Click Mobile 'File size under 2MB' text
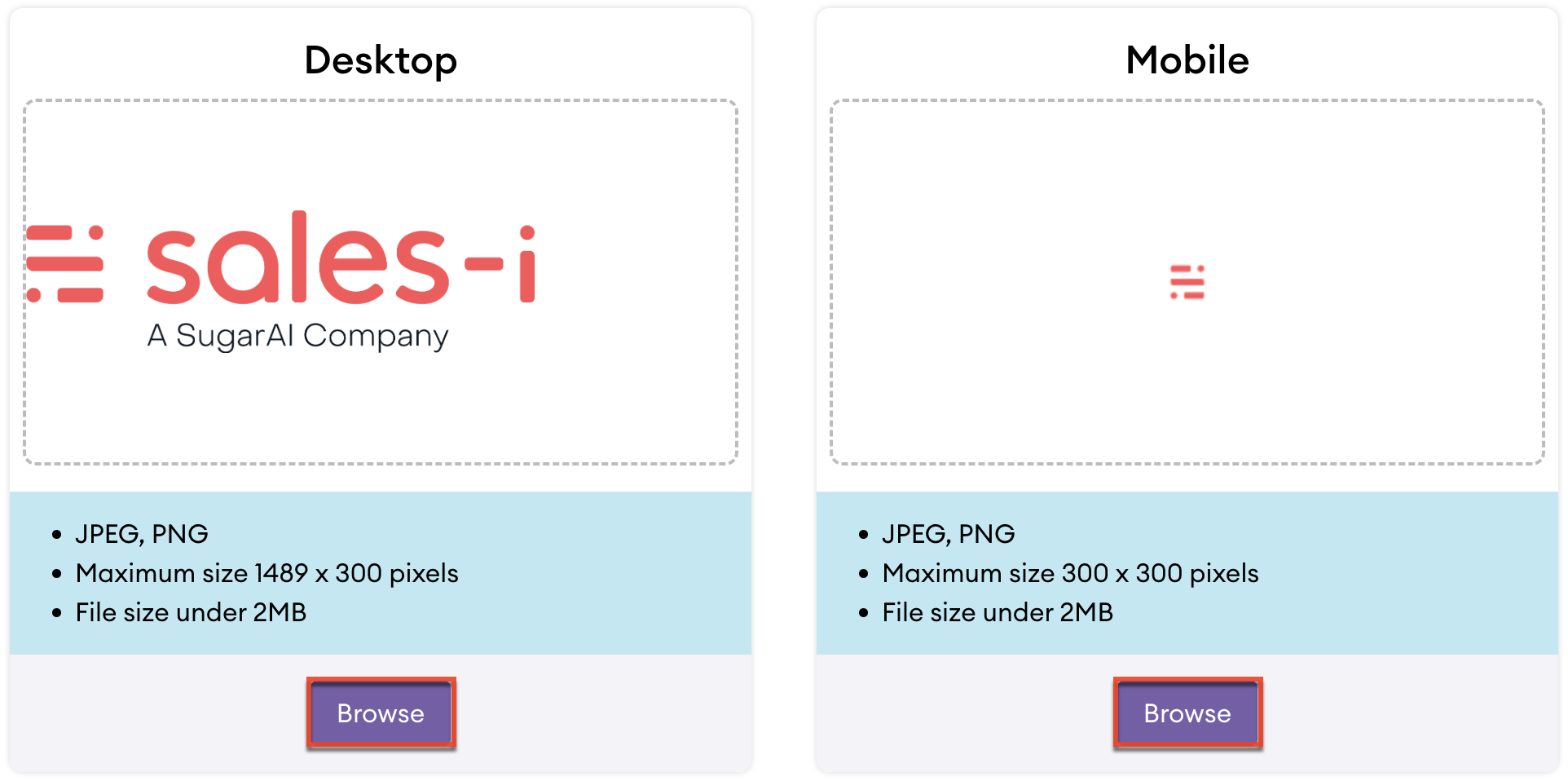Image resolution: width=1568 pixels, height=781 pixels. (x=998, y=612)
